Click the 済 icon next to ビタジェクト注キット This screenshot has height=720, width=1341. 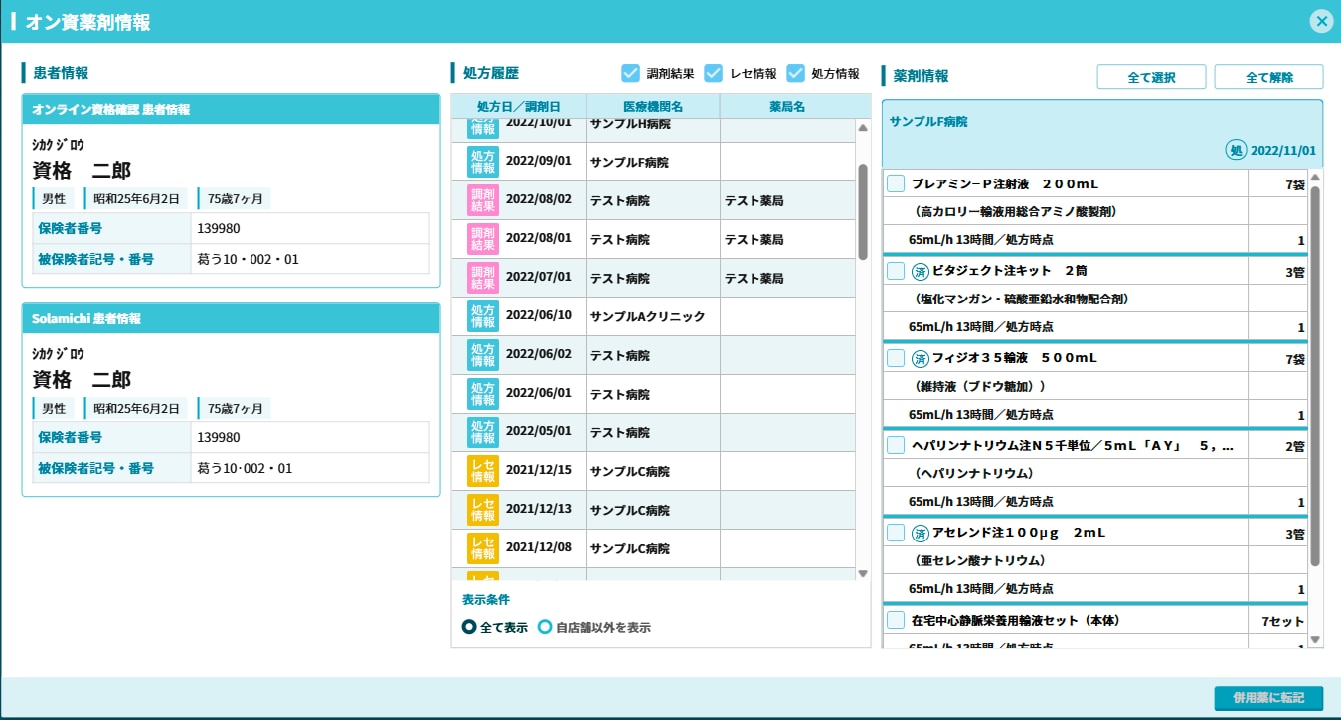tap(920, 271)
